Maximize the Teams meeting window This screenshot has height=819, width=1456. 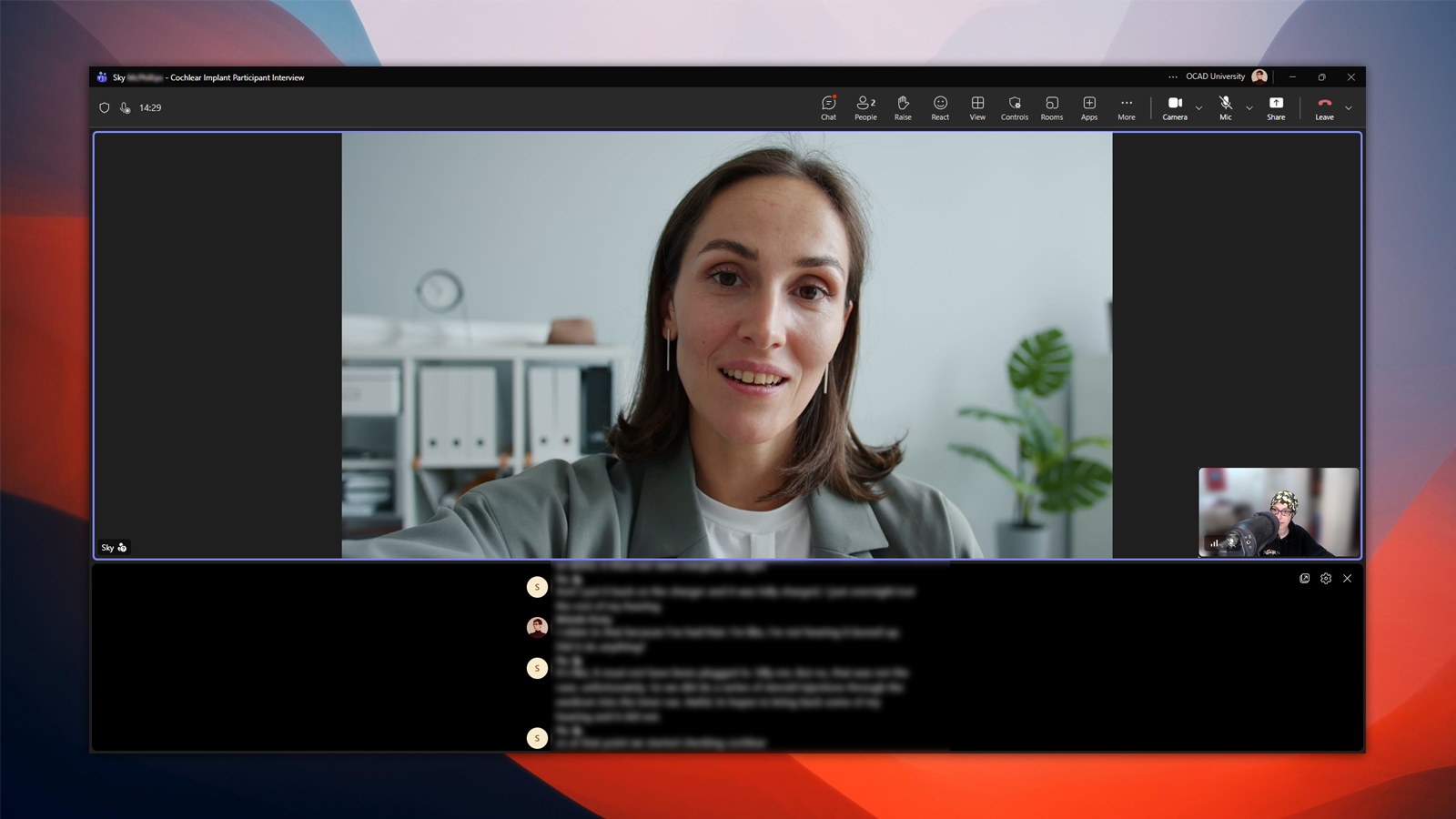tap(1321, 76)
